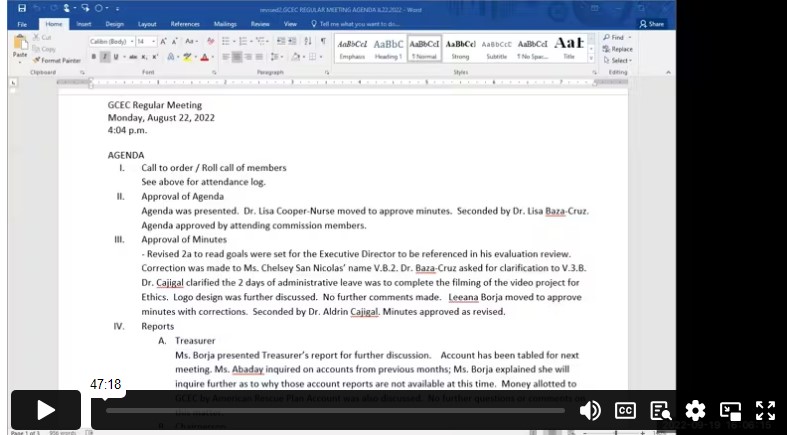Decrease font size with Shrink Font
Viewport: 787px width, 435px height.
coord(175,42)
